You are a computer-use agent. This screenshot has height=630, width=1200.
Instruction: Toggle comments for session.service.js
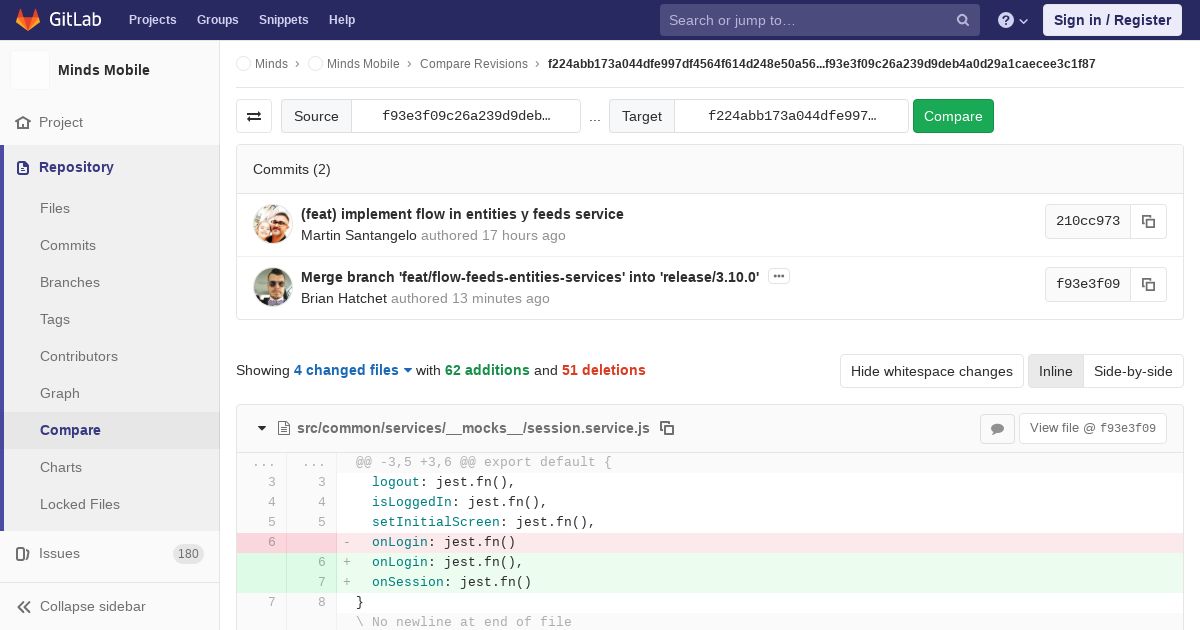(x=997, y=428)
